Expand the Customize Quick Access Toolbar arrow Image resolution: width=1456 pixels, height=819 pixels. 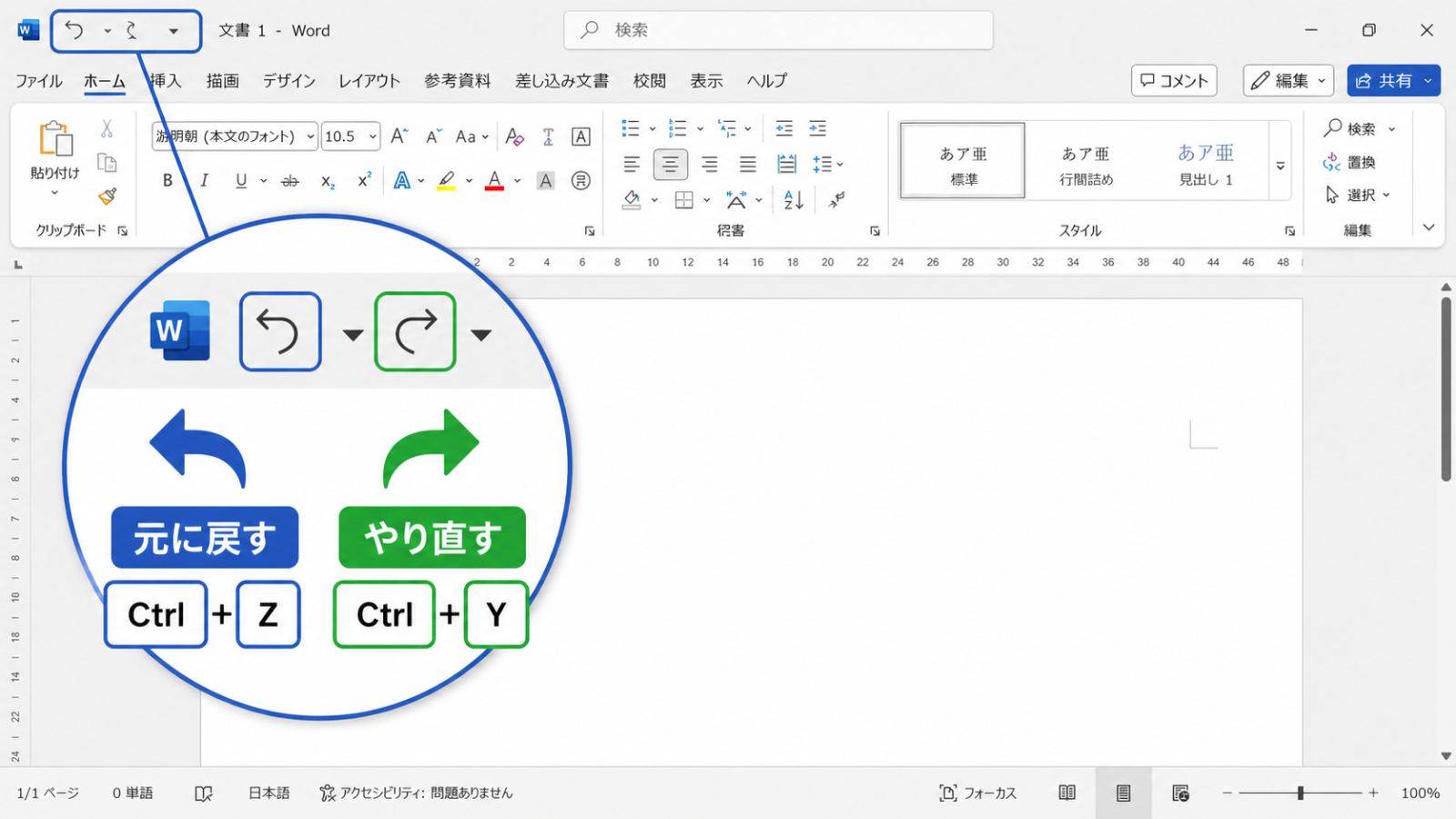[173, 31]
